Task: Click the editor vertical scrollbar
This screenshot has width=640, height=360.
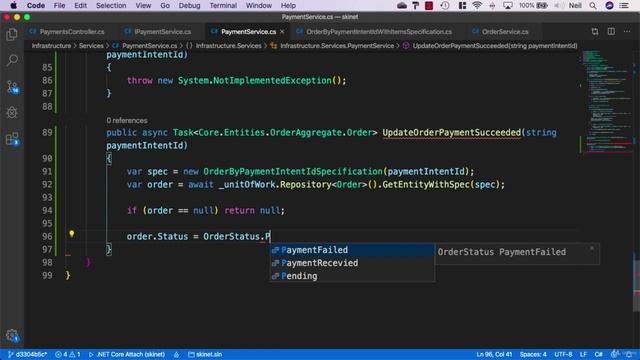Action: 636,282
